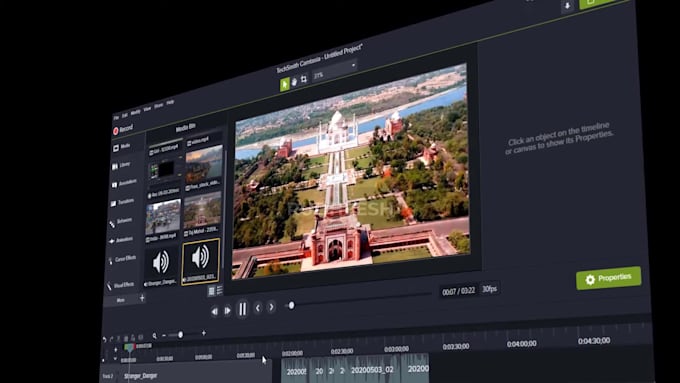Click the plus button beside More
This screenshot has height=383, width=680.
[142, 298]
